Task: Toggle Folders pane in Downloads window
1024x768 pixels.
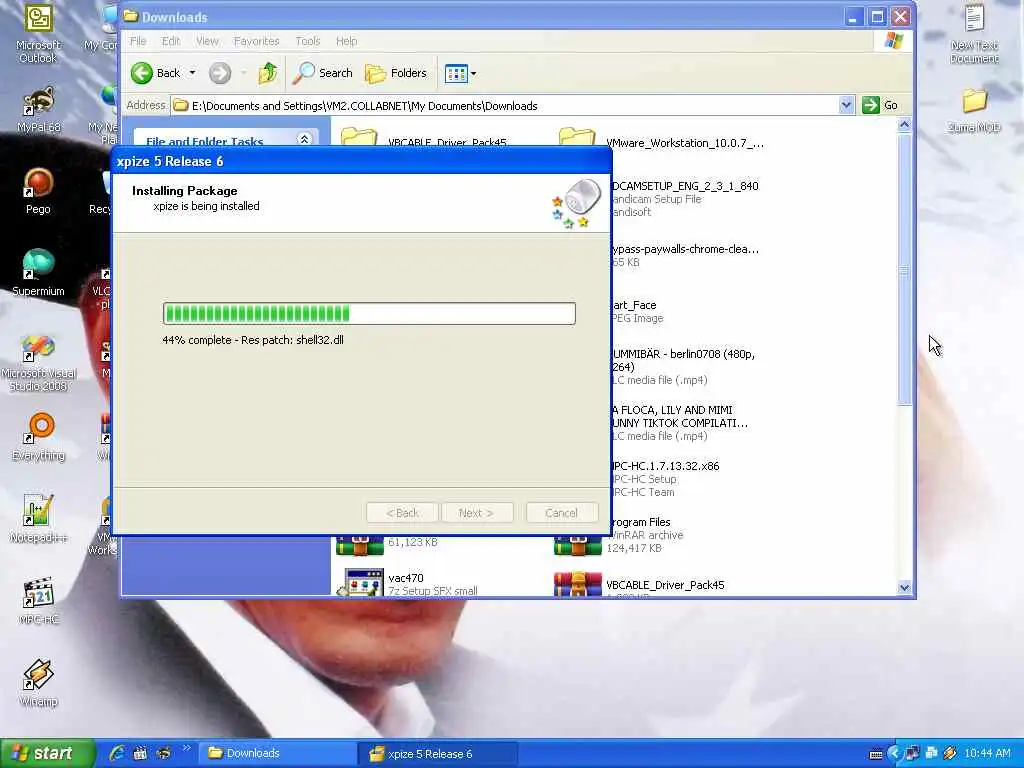Action: tap(396, 73)
